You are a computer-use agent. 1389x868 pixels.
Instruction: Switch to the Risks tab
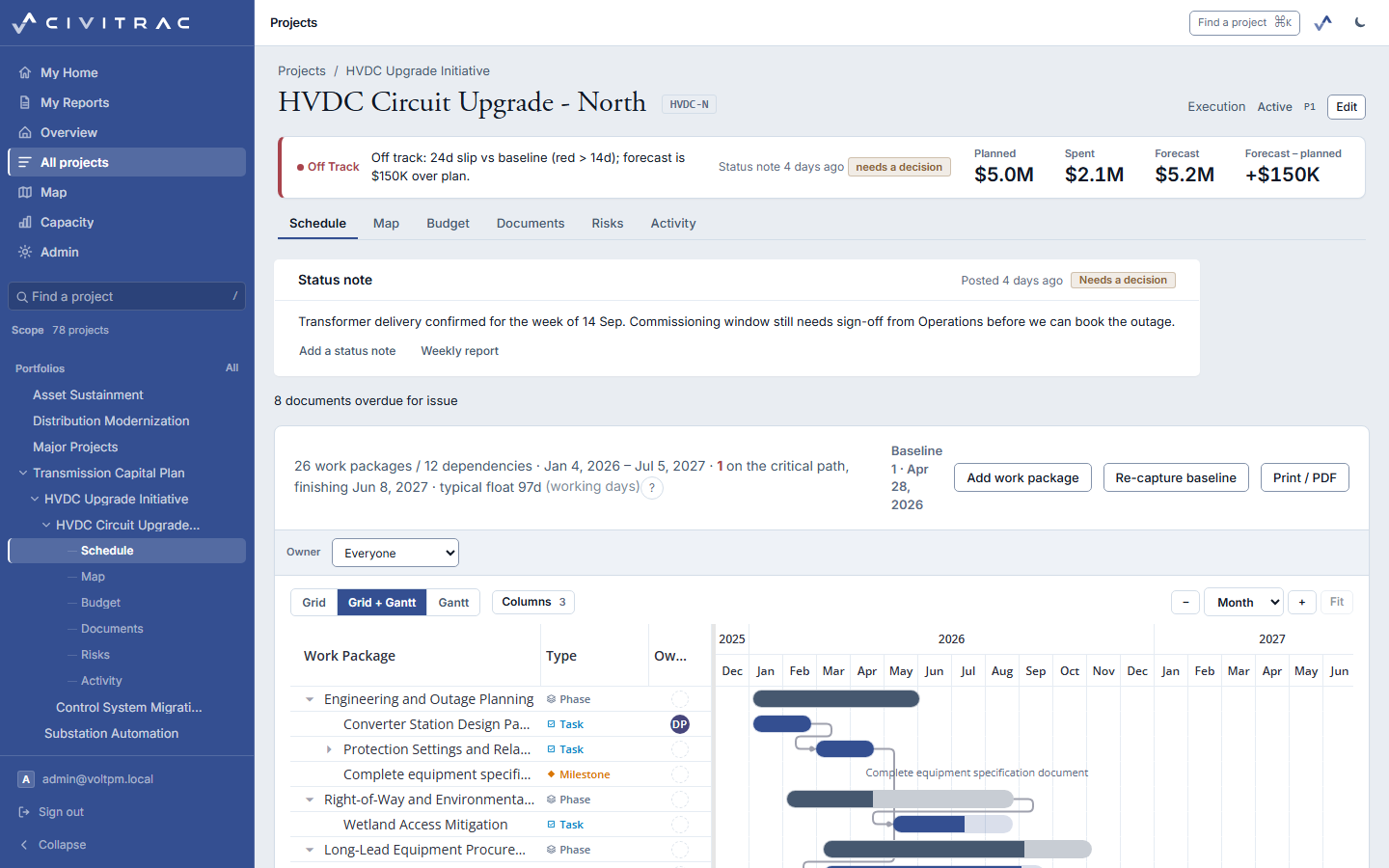coord(608,223)
